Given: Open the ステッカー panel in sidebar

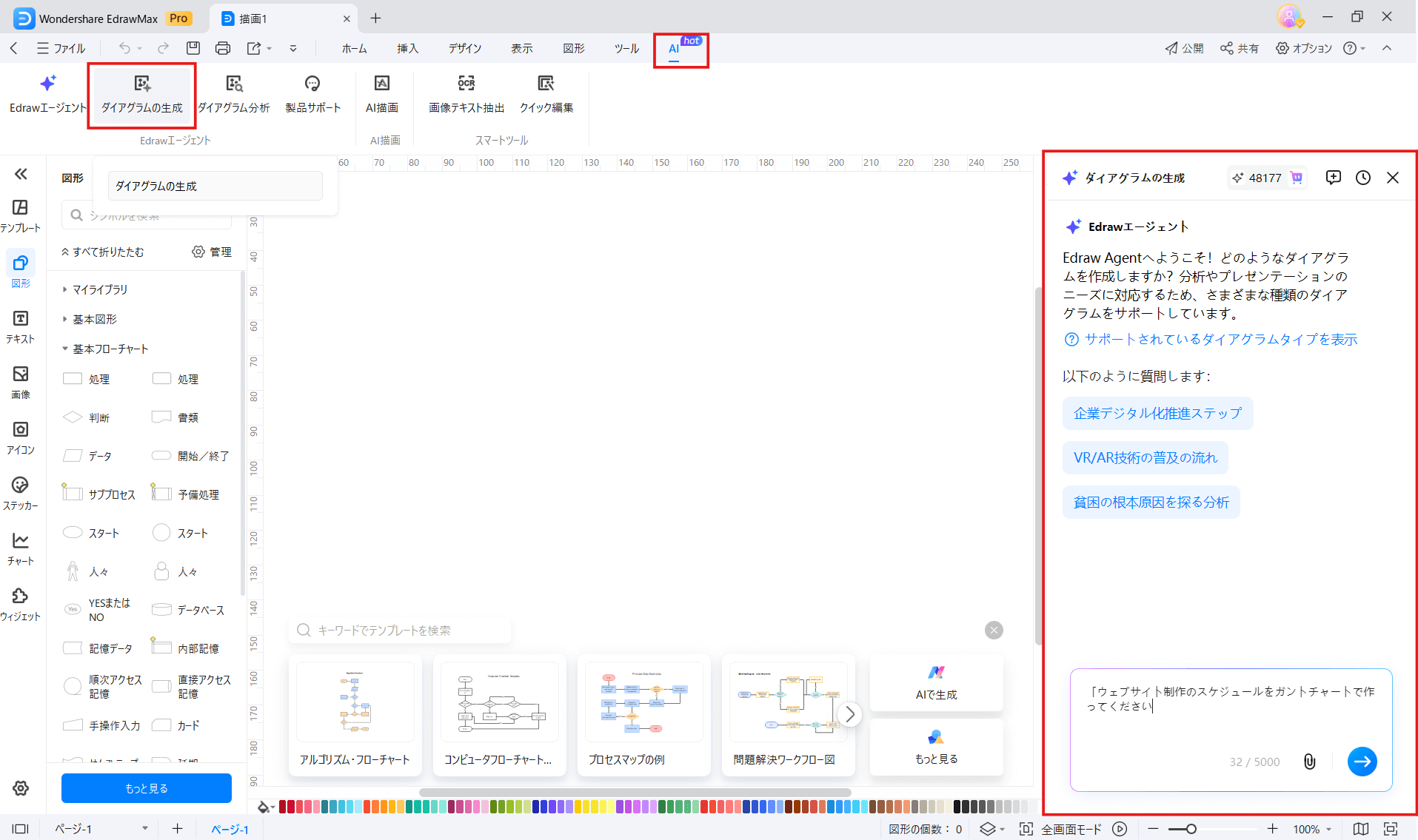Looking at the screenshot, I should pos(20,492).
